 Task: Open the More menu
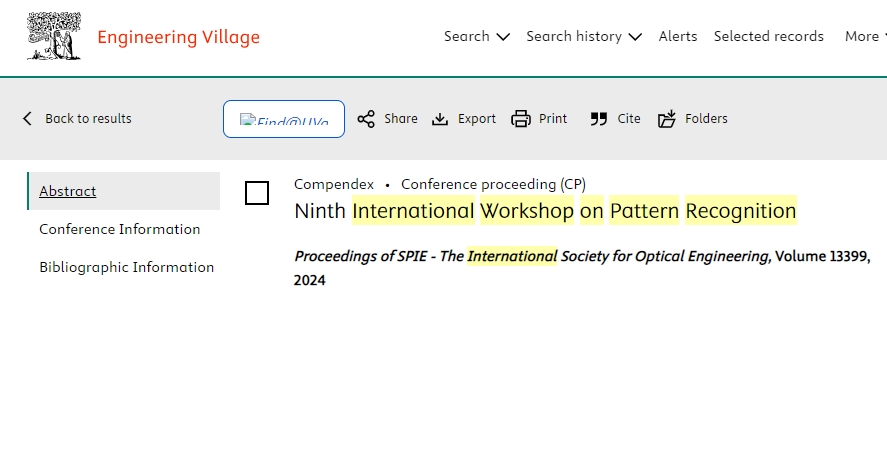coord(865,37)
